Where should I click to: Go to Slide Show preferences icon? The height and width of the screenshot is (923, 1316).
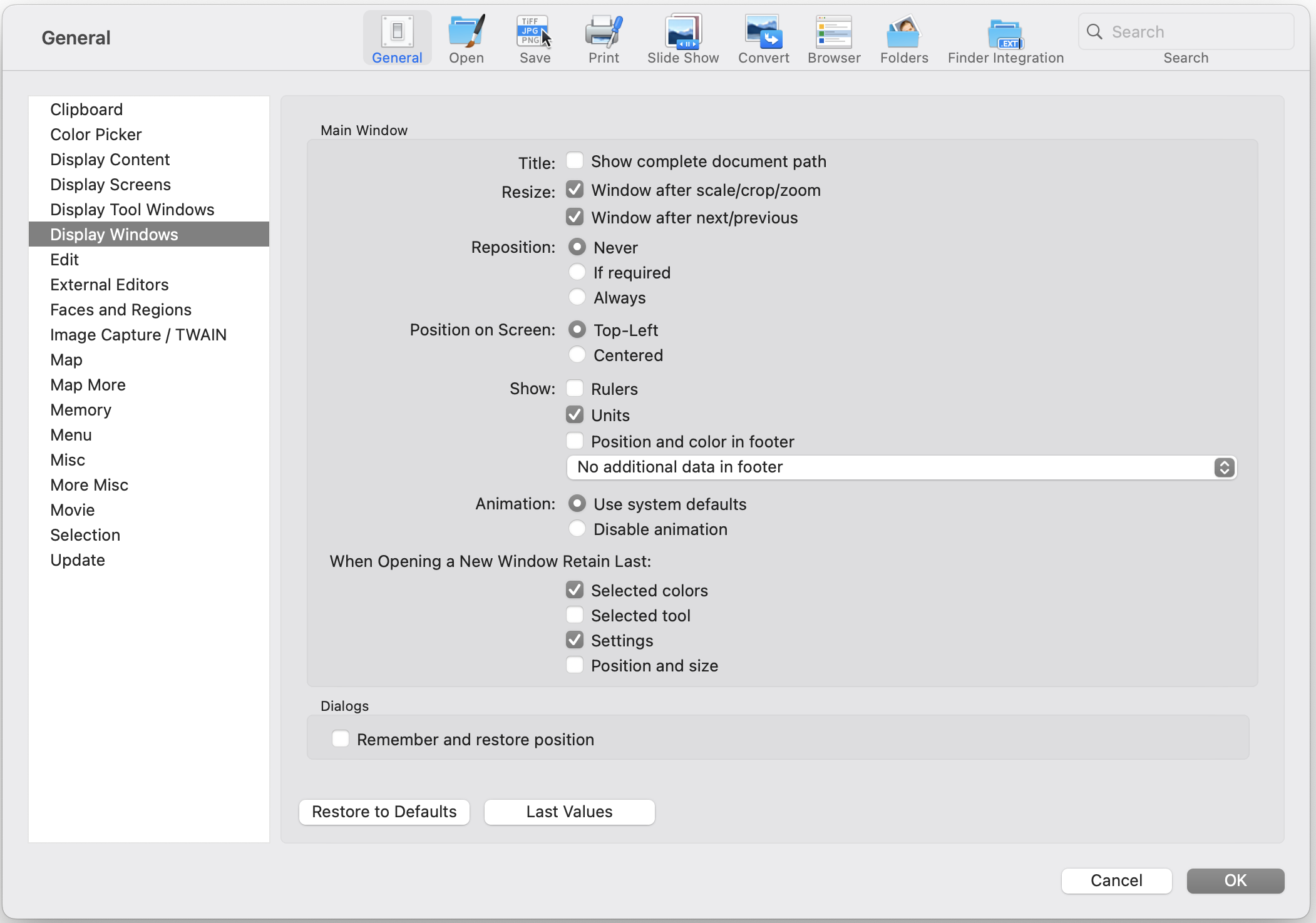[x=683, y=38]
